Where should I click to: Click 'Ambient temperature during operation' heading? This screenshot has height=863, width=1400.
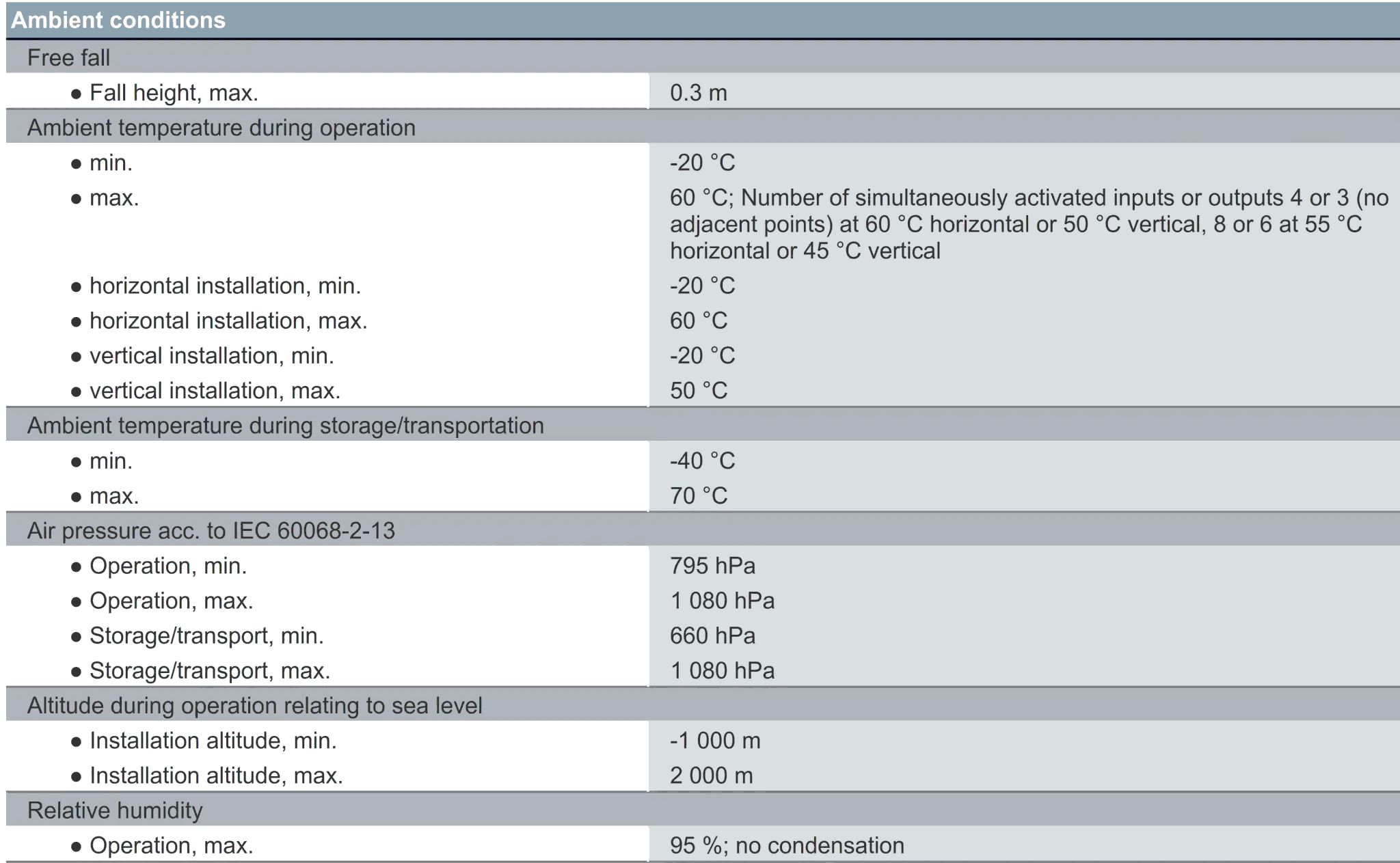pyautogui.click(x=221, y=128)
